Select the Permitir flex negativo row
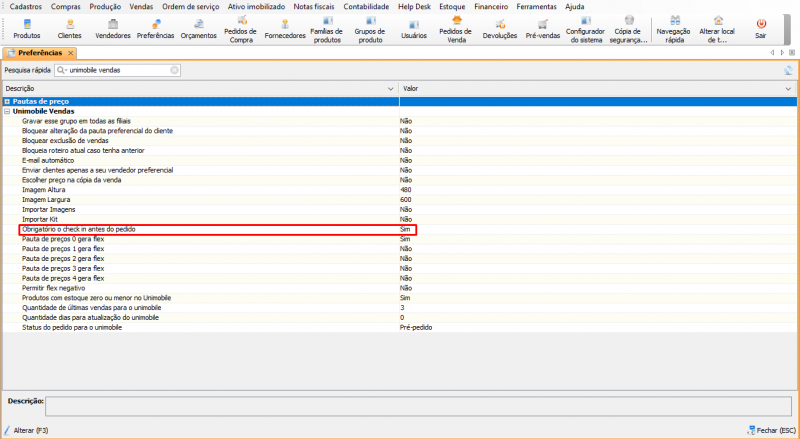 [400, 288]
